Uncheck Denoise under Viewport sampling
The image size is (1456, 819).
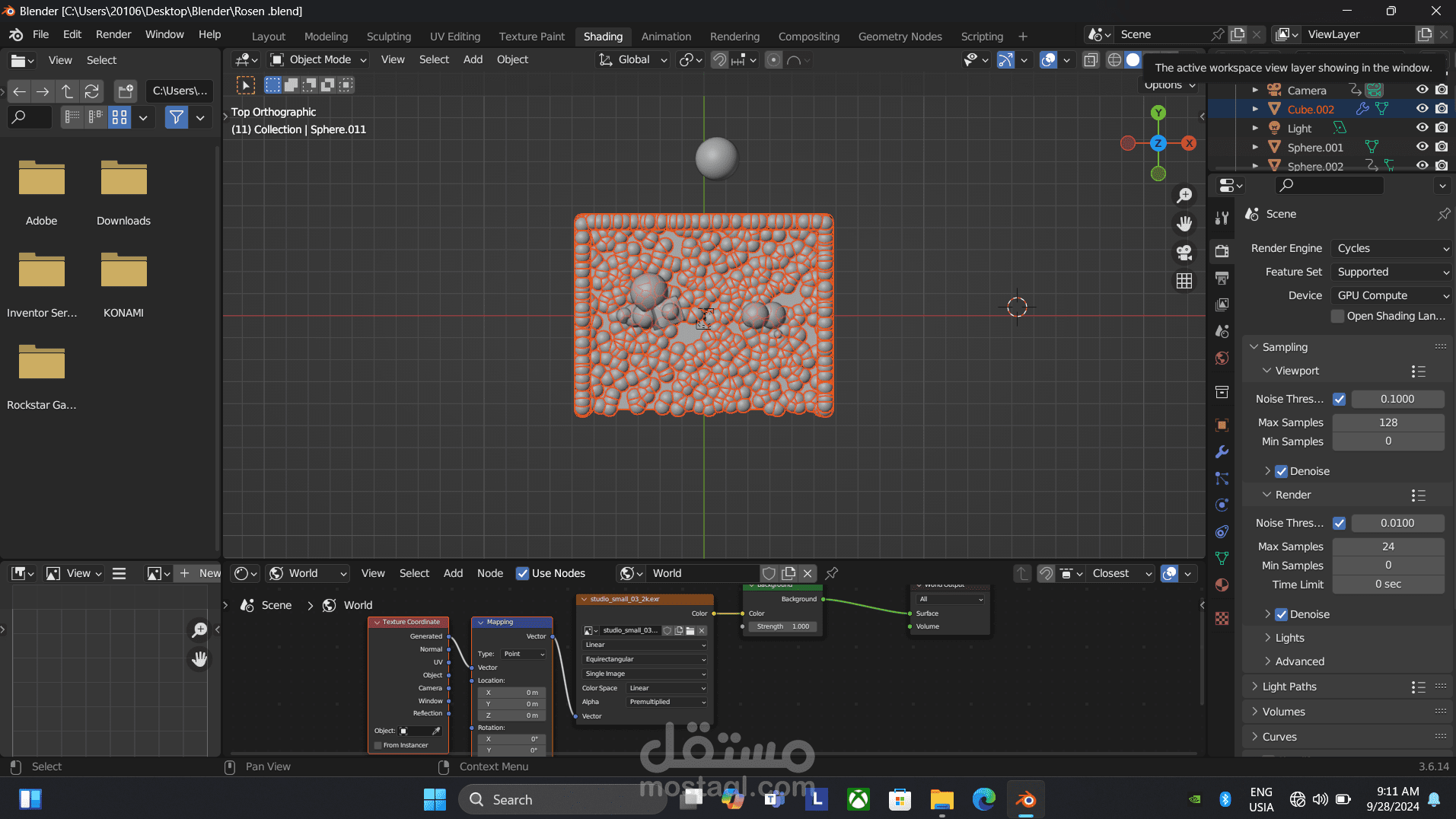1281,471
